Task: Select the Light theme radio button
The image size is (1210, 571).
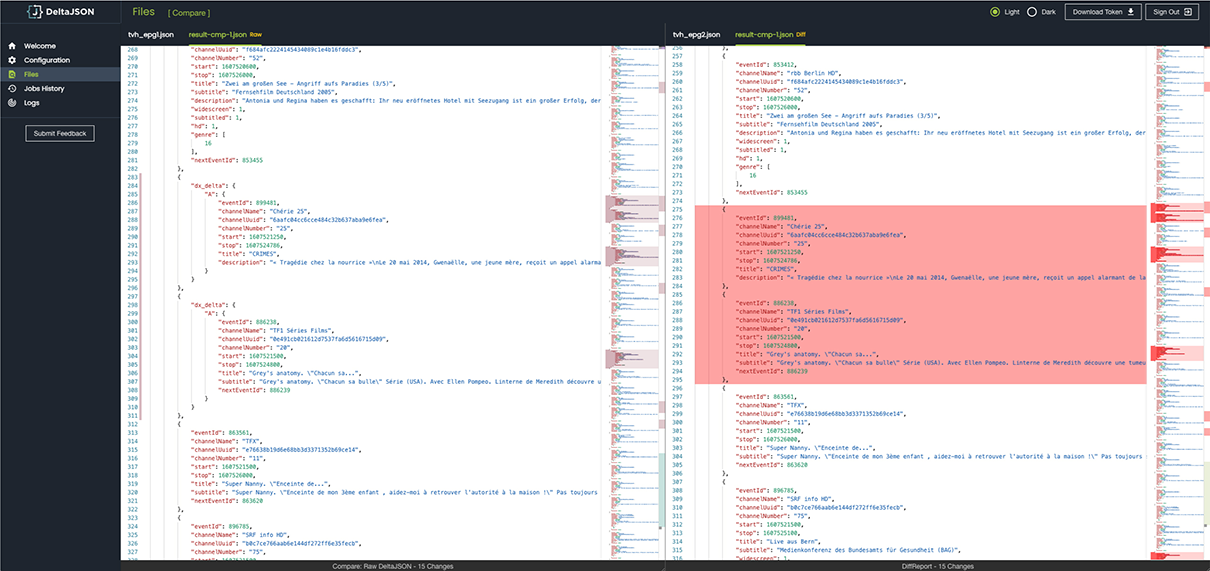Action: [x=995, y=12]
